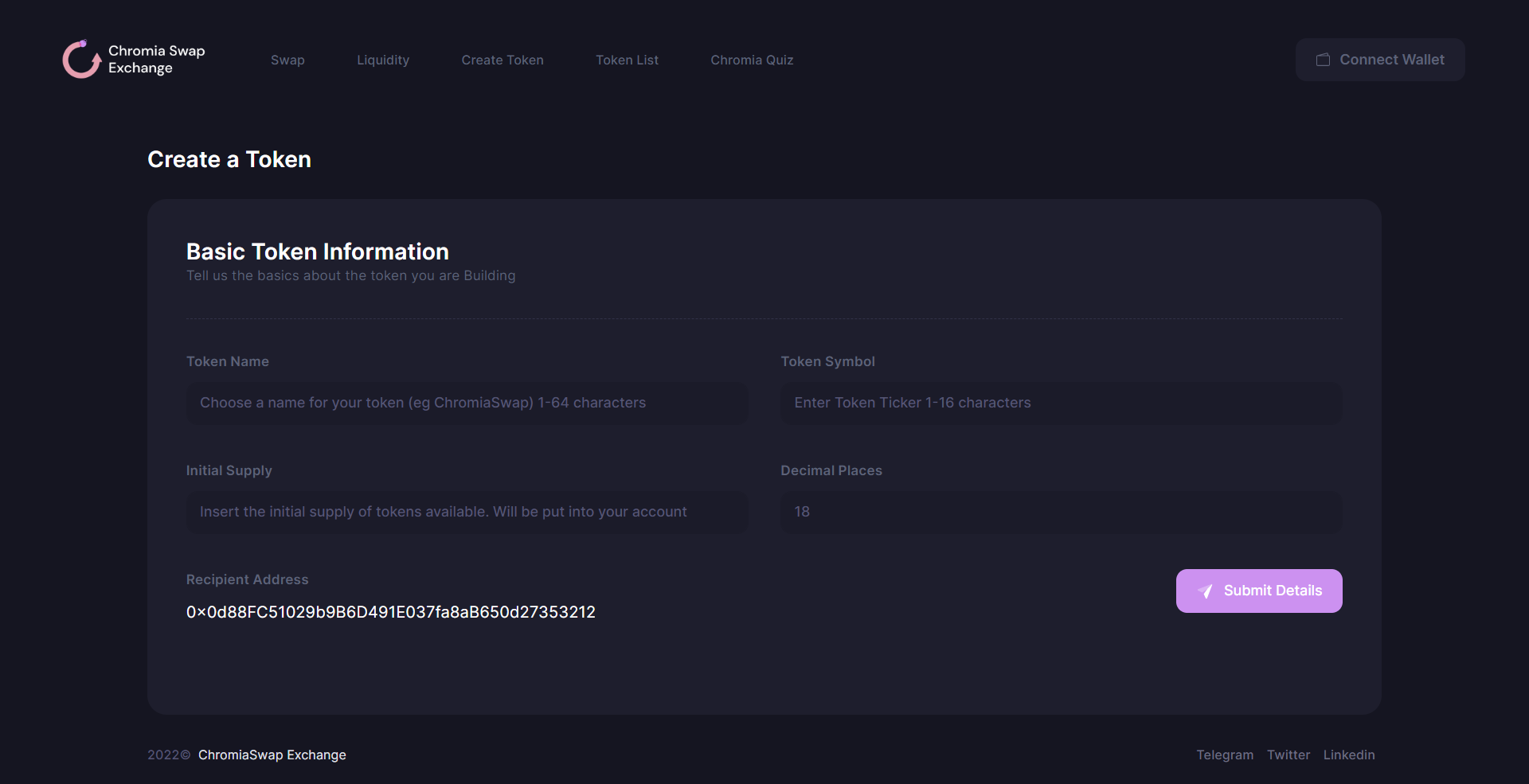Click the recipient wallet address text
This screenshot has height=784, width=1529.
coord(390,612)
